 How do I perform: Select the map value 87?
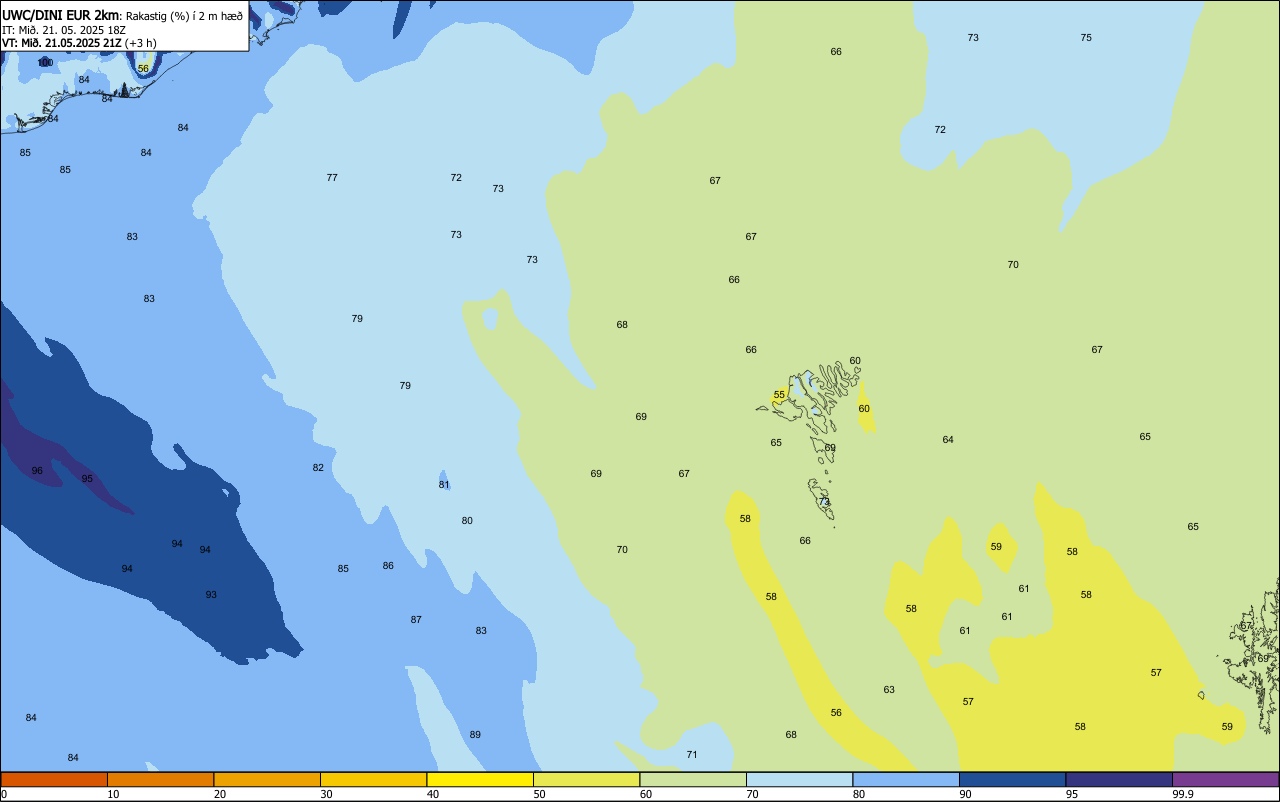(x=416, y=620)
